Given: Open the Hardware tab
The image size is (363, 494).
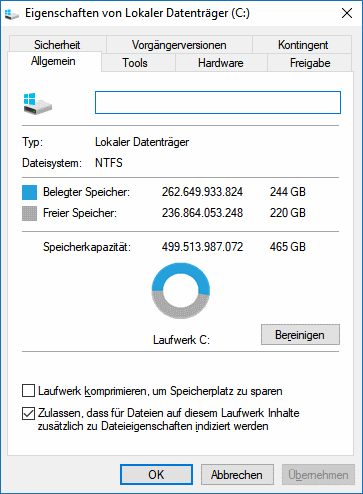Looking at the screenshot, I should point(221,63).
